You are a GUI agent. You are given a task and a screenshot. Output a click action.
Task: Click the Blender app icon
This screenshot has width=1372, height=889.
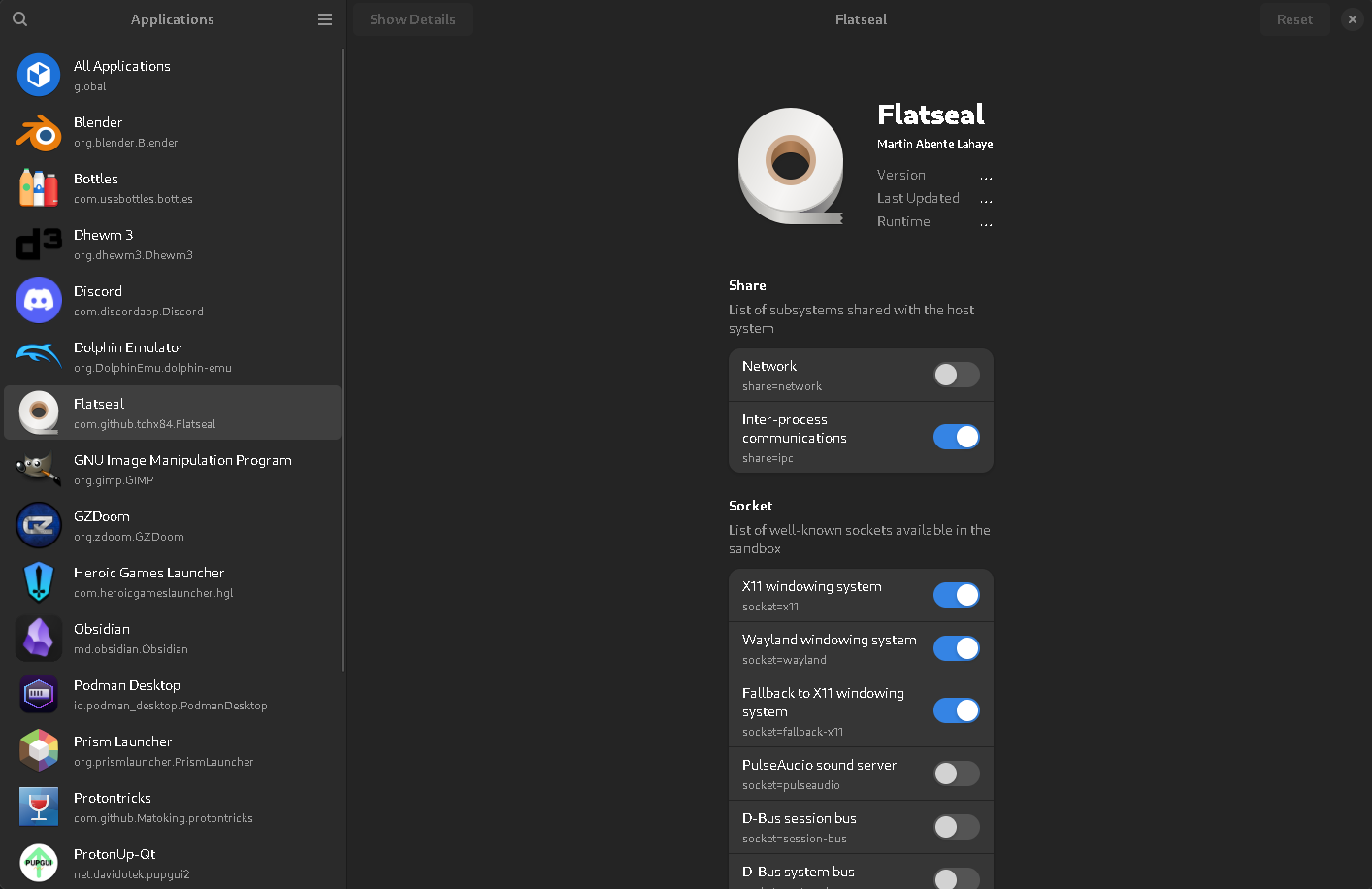tap(39, 131)
